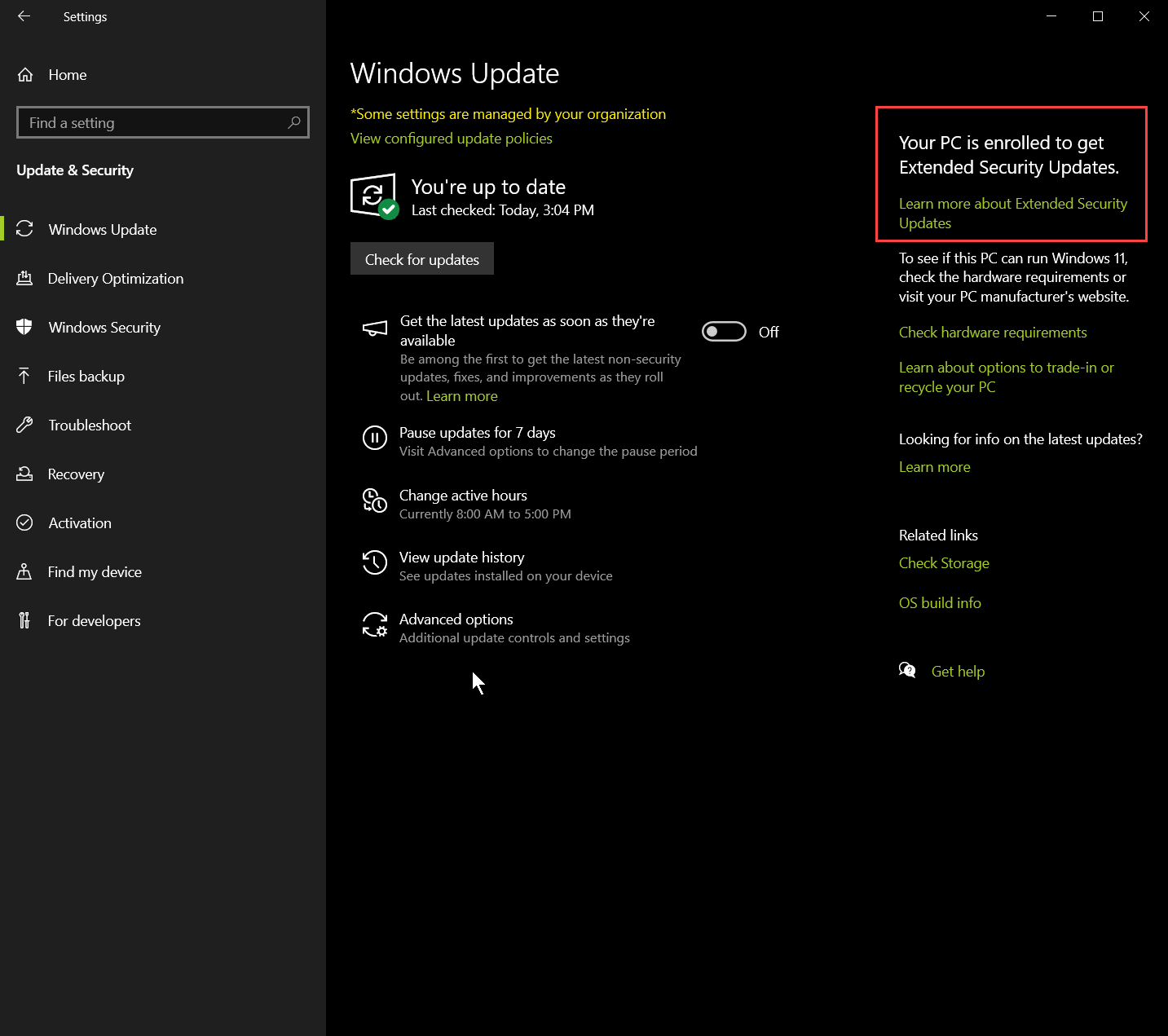1168x1036 pixels.
Task: Go to the Troubleshoot section
Action: point(90,425)
